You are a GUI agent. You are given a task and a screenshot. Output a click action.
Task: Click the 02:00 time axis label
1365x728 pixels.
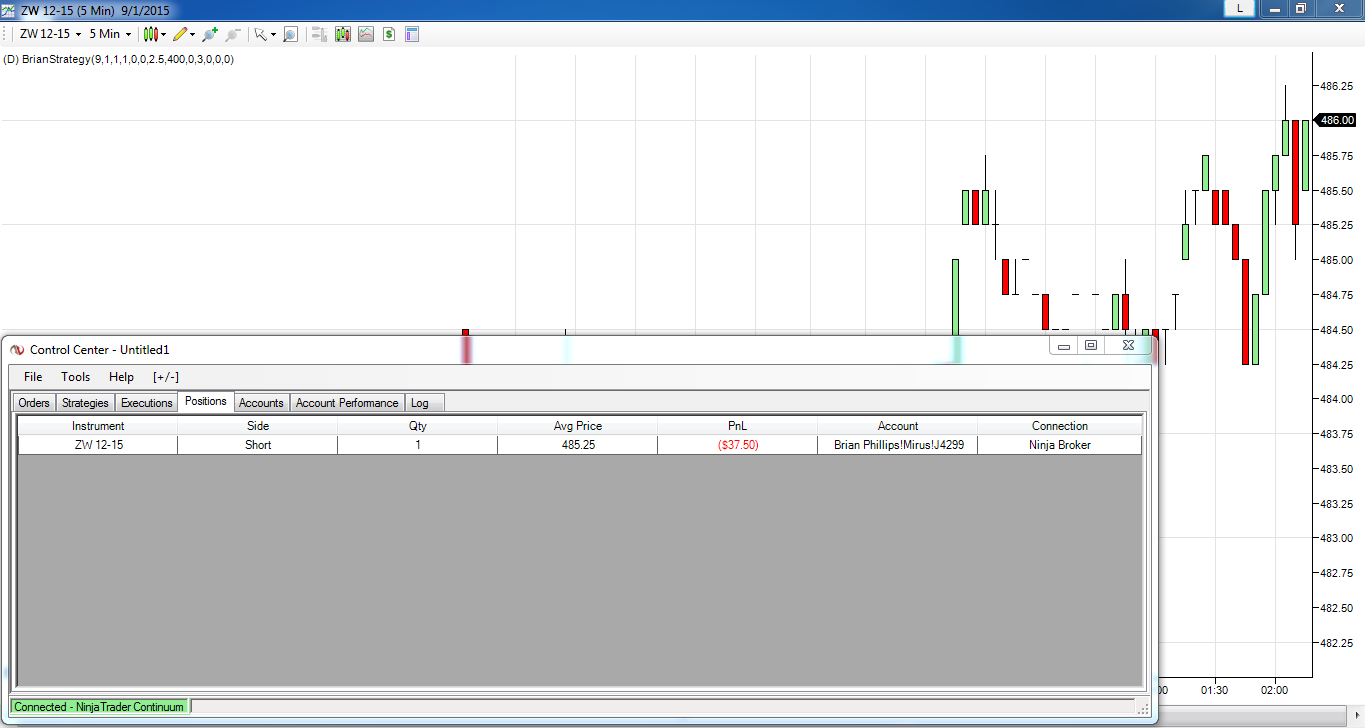tap(1275, 690)
